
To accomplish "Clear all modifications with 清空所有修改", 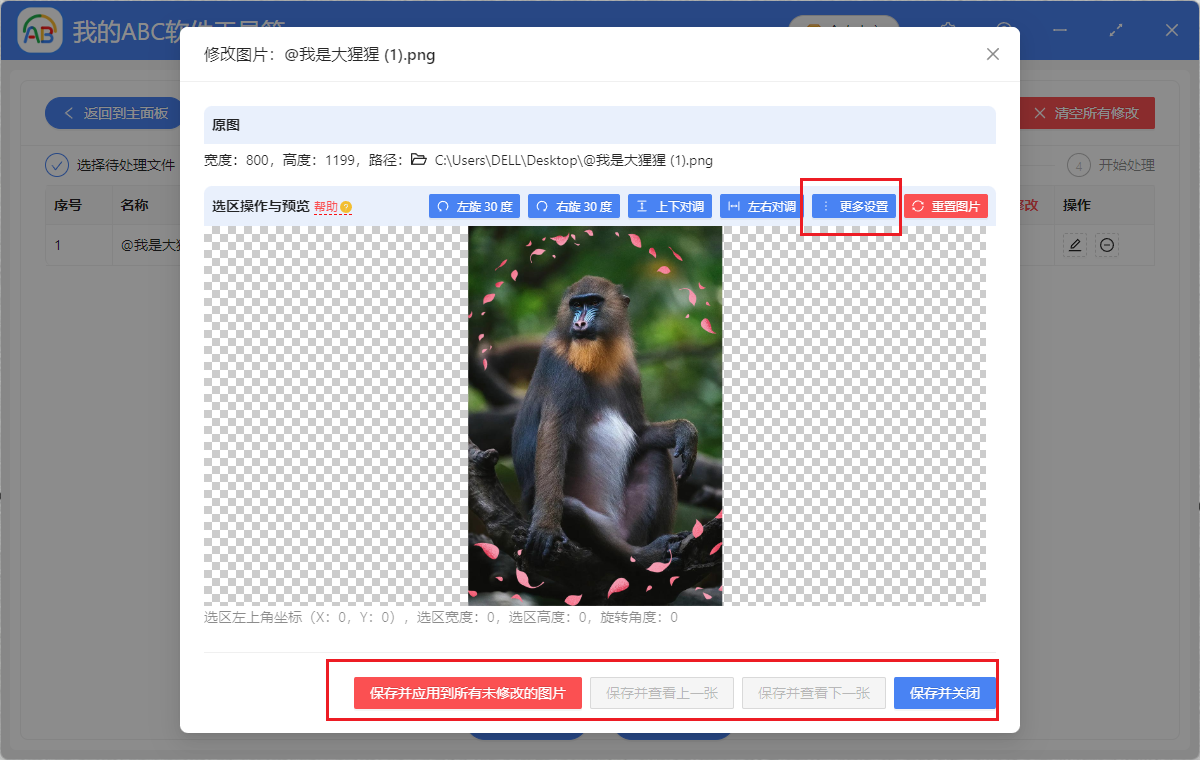I will [1087, 113].
